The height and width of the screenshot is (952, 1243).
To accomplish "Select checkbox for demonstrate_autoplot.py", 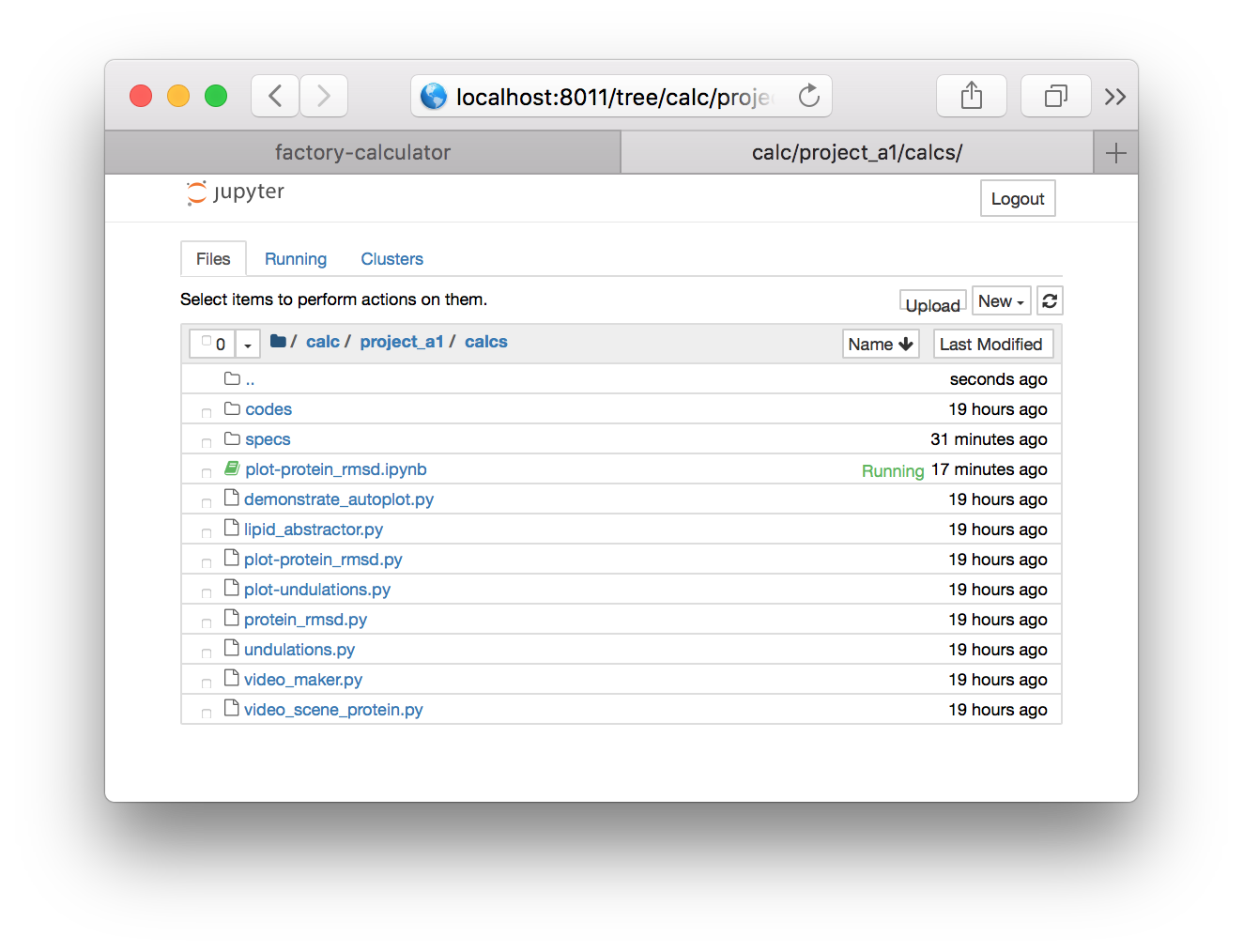I will point(207,502).
